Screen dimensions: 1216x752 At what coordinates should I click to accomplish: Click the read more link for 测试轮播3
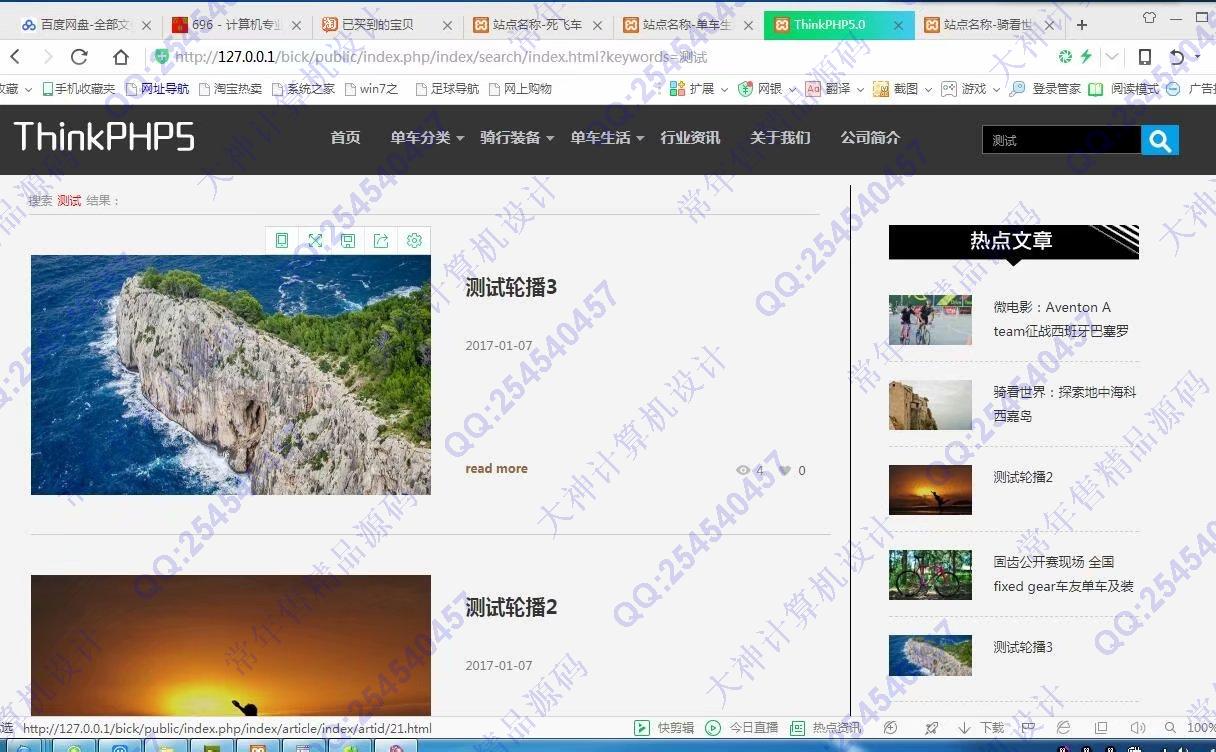496,469
